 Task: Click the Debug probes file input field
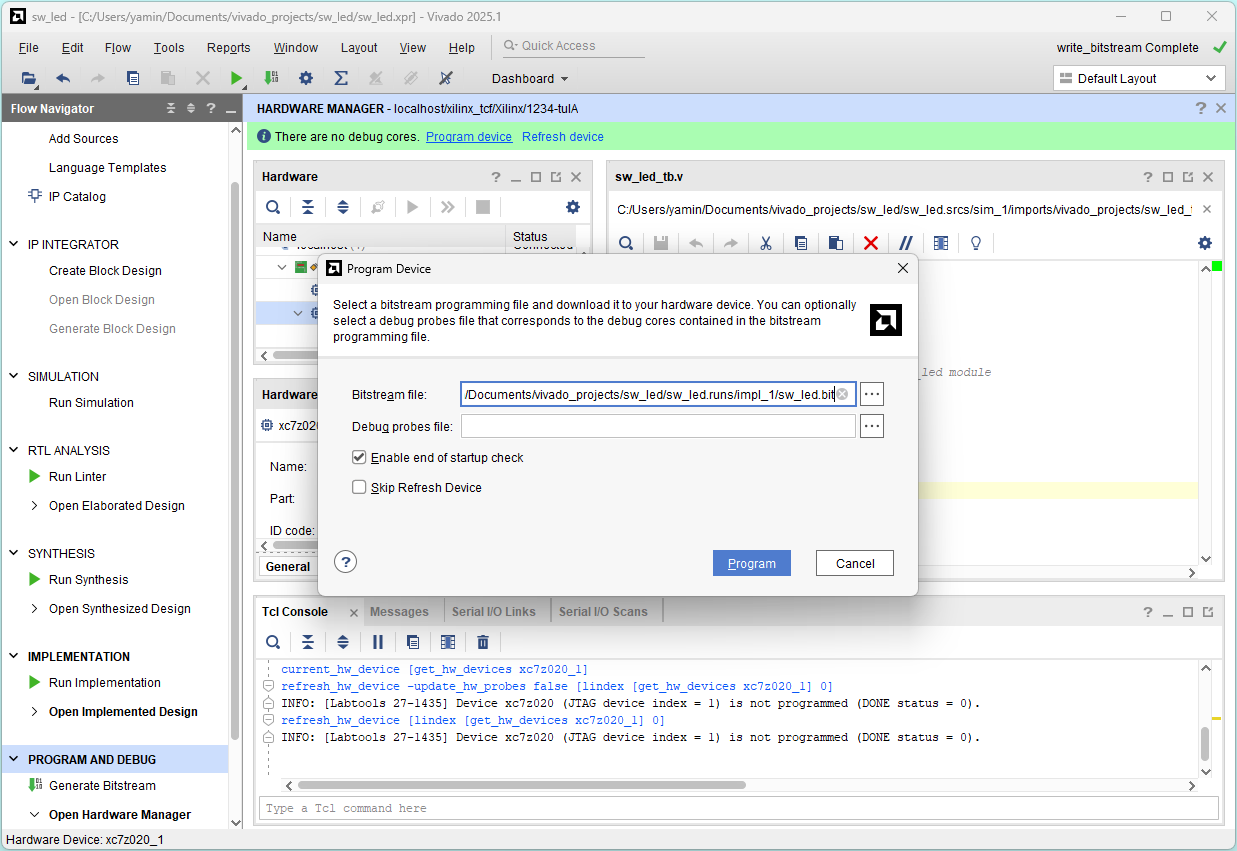657,427
